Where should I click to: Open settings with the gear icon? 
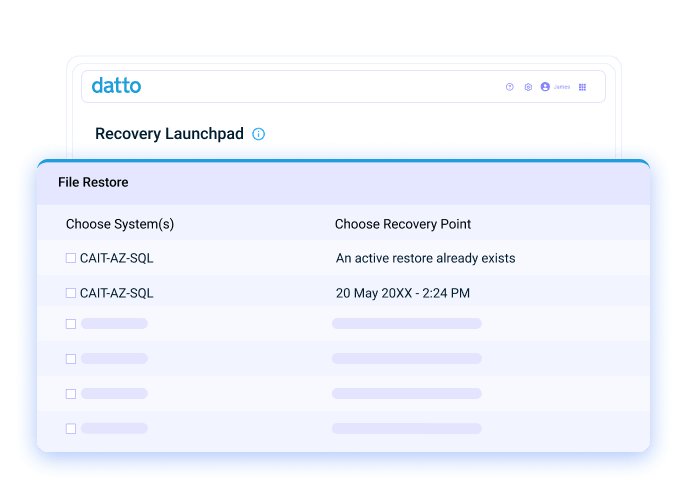528,87
